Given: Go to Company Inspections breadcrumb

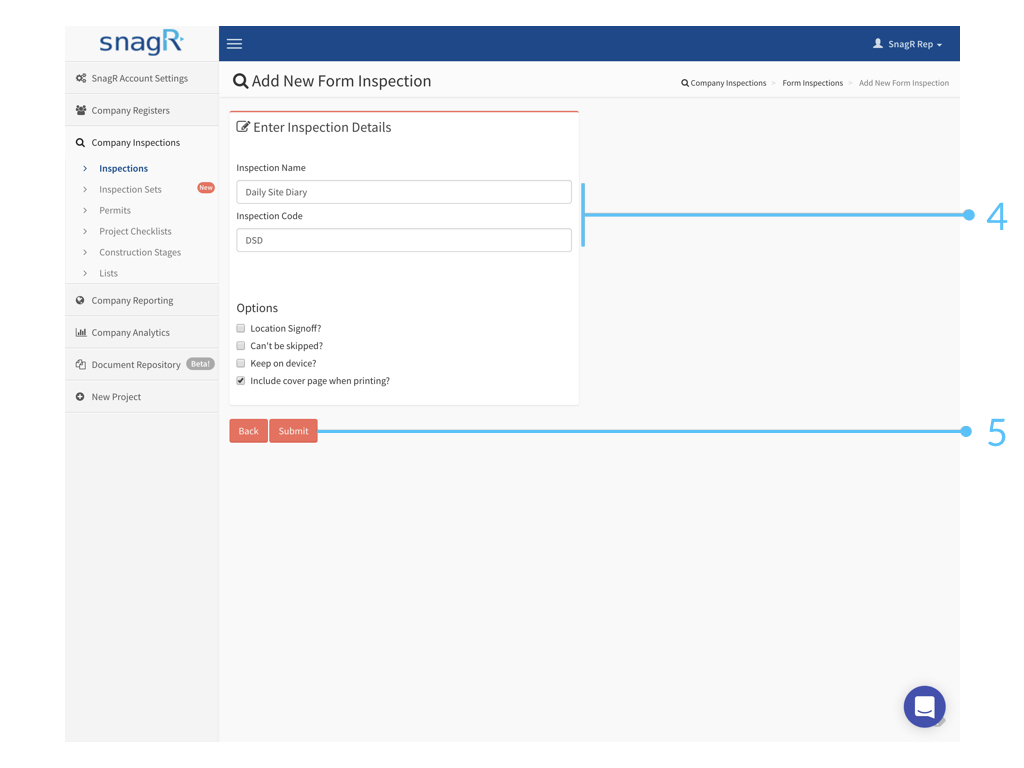Looking at the screenshot, I should (x=728, y=83).
